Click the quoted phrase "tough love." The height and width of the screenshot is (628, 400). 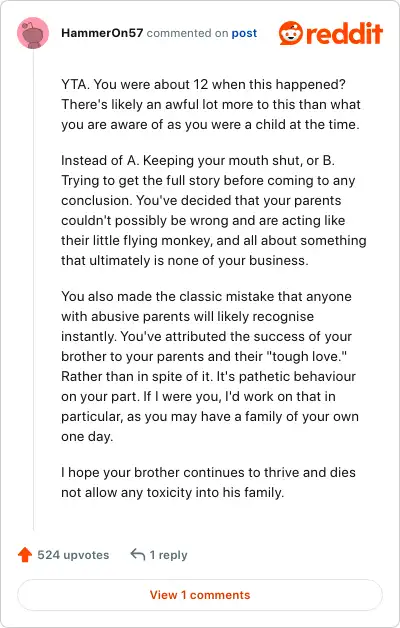(306, 356)
